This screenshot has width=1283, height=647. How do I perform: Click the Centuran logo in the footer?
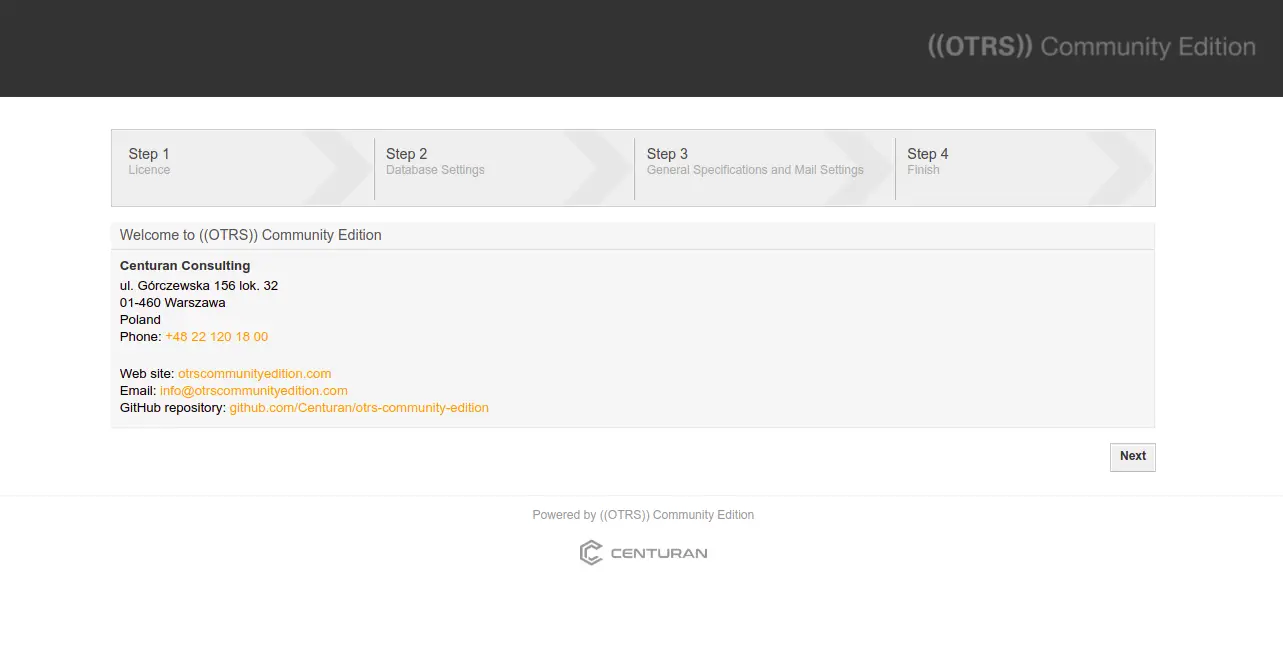(643, 553)
